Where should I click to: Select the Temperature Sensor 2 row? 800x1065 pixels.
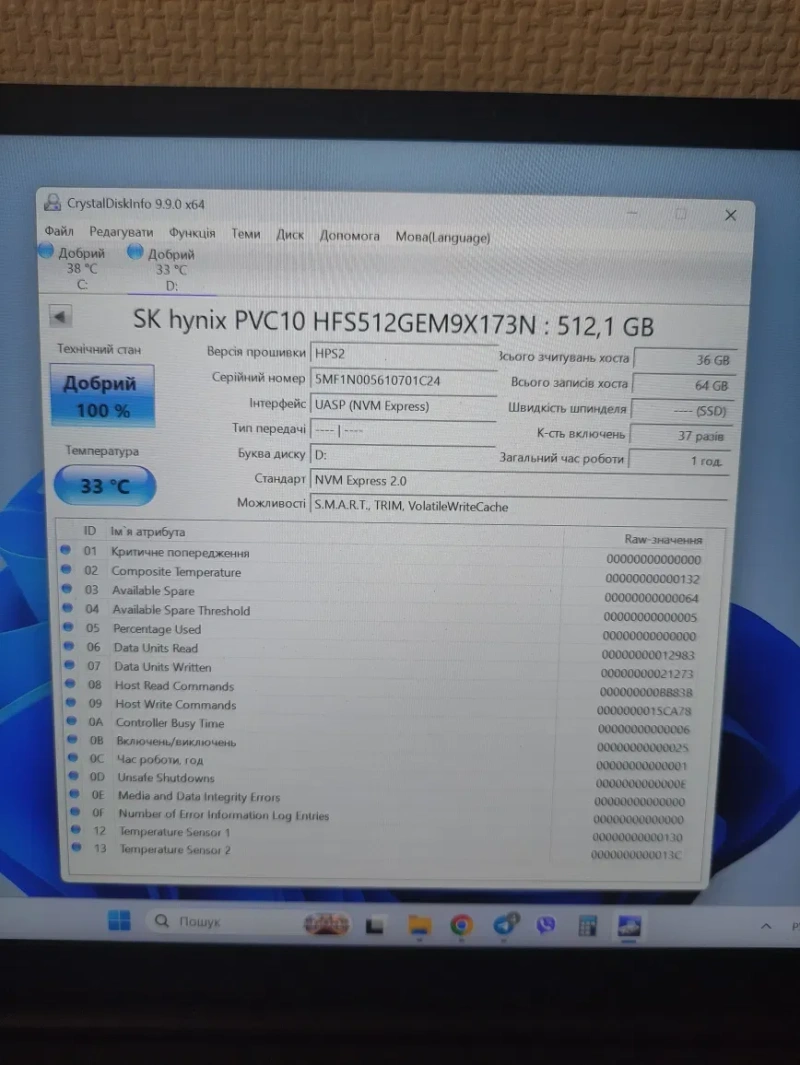click(380, 852)
